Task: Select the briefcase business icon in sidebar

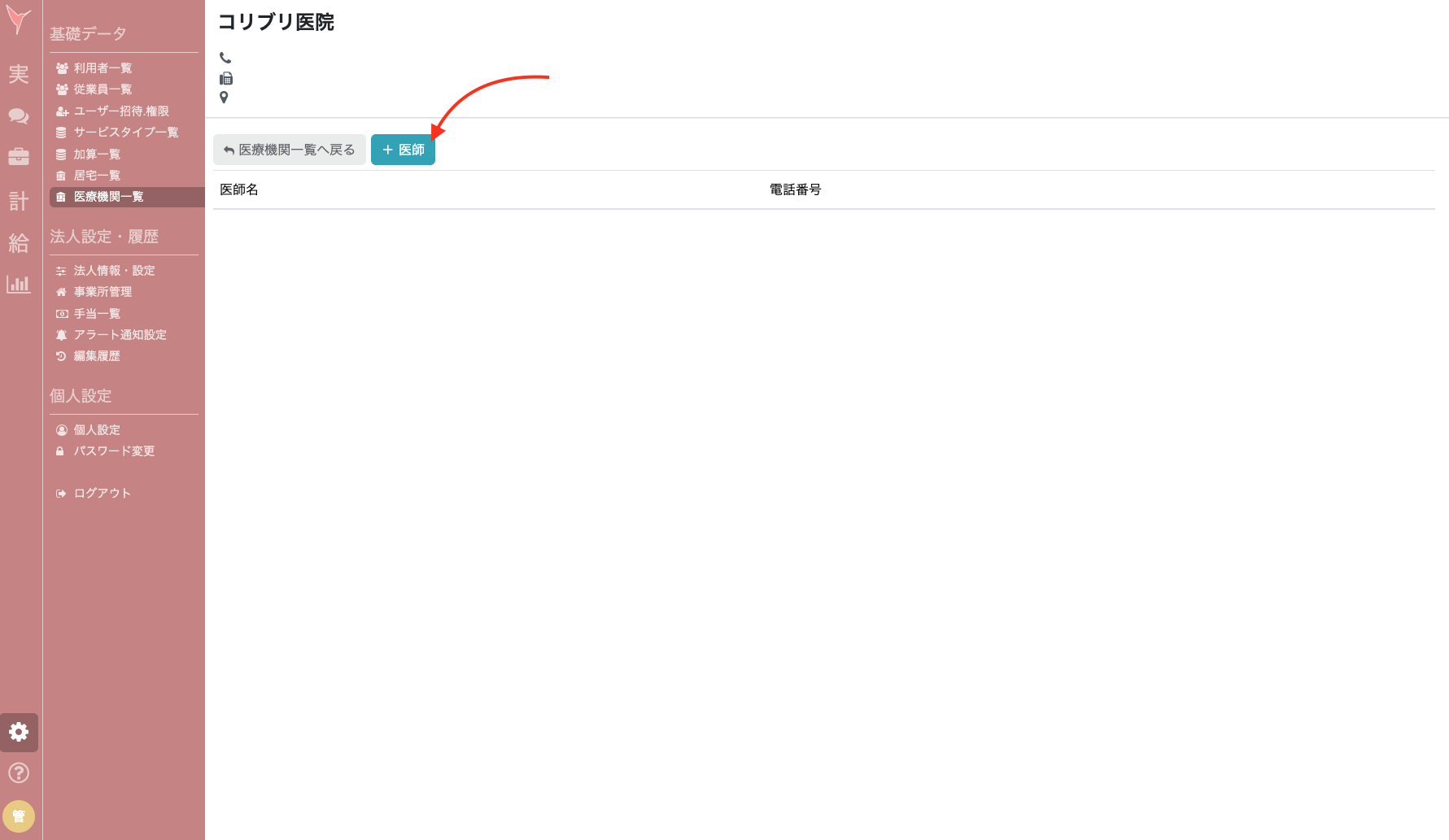Action: click(19, 156)
